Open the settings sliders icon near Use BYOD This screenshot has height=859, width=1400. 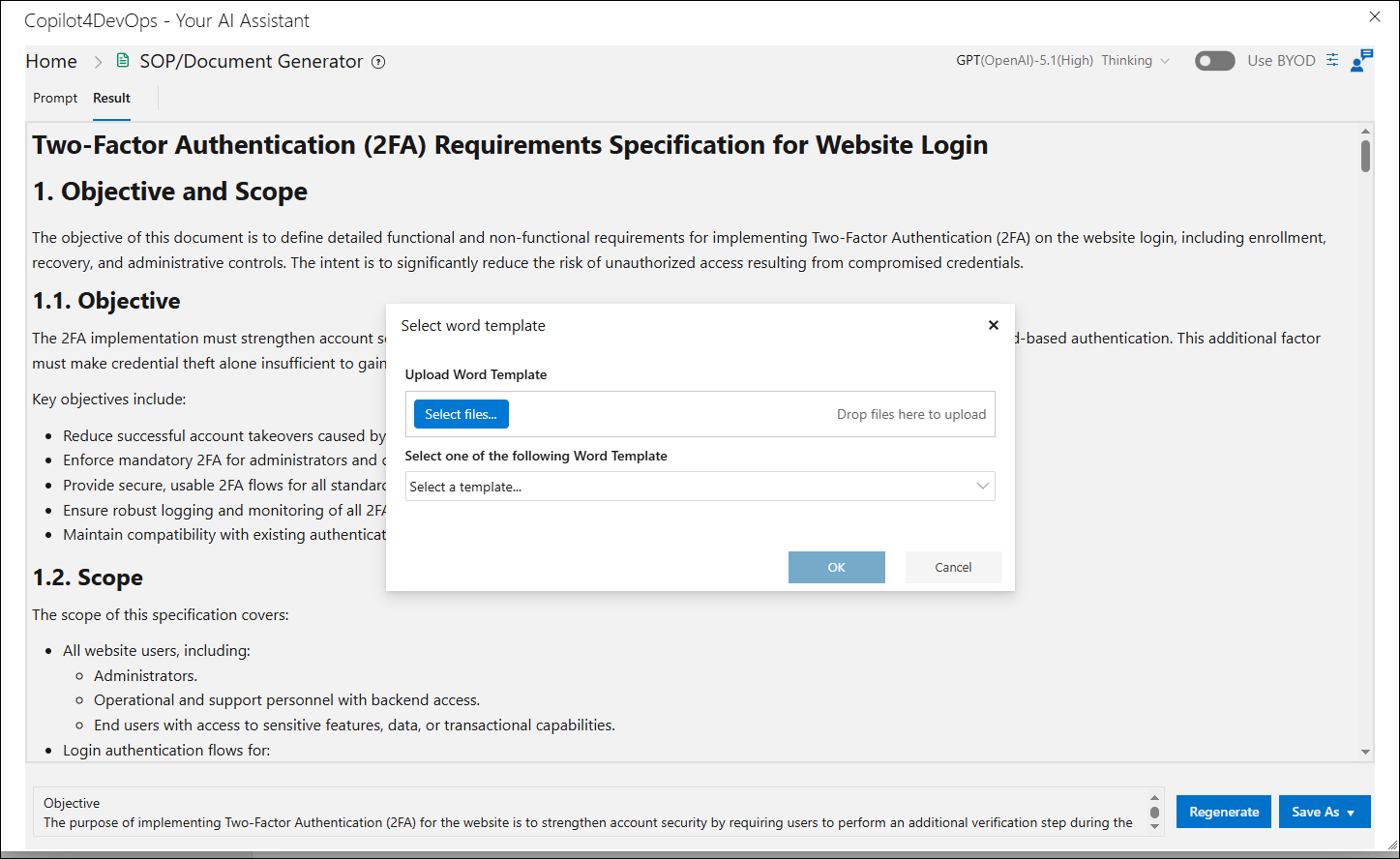coord(1332,60)
